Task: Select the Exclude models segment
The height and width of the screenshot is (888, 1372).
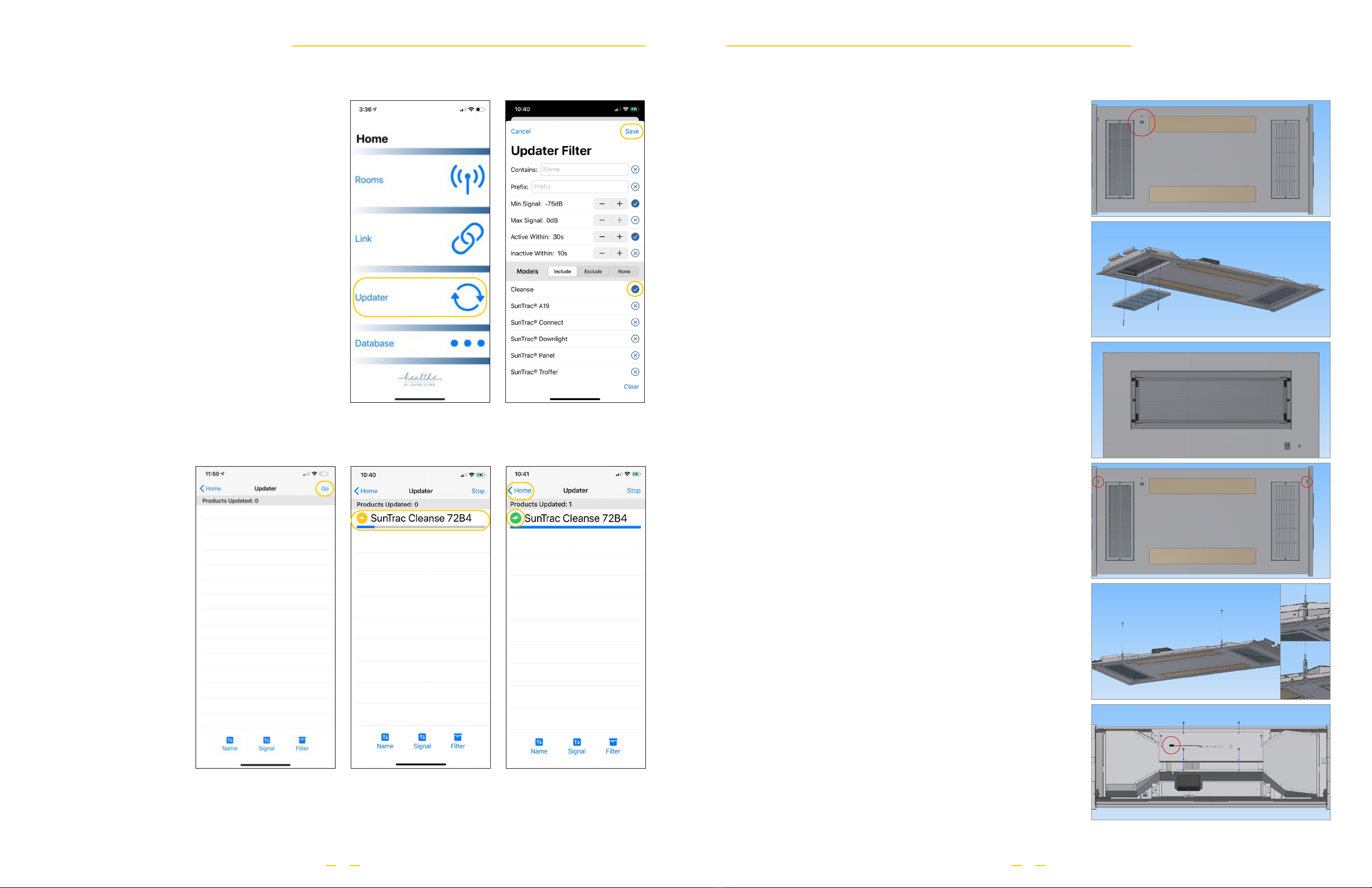Action: pos(593,272)
